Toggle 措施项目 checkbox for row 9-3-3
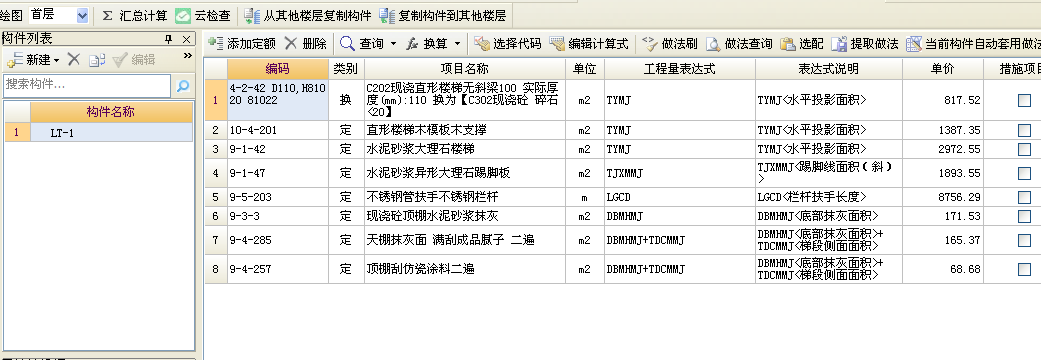Image resolution: width=1041 pixels, height=360 pixels. 1024,217
